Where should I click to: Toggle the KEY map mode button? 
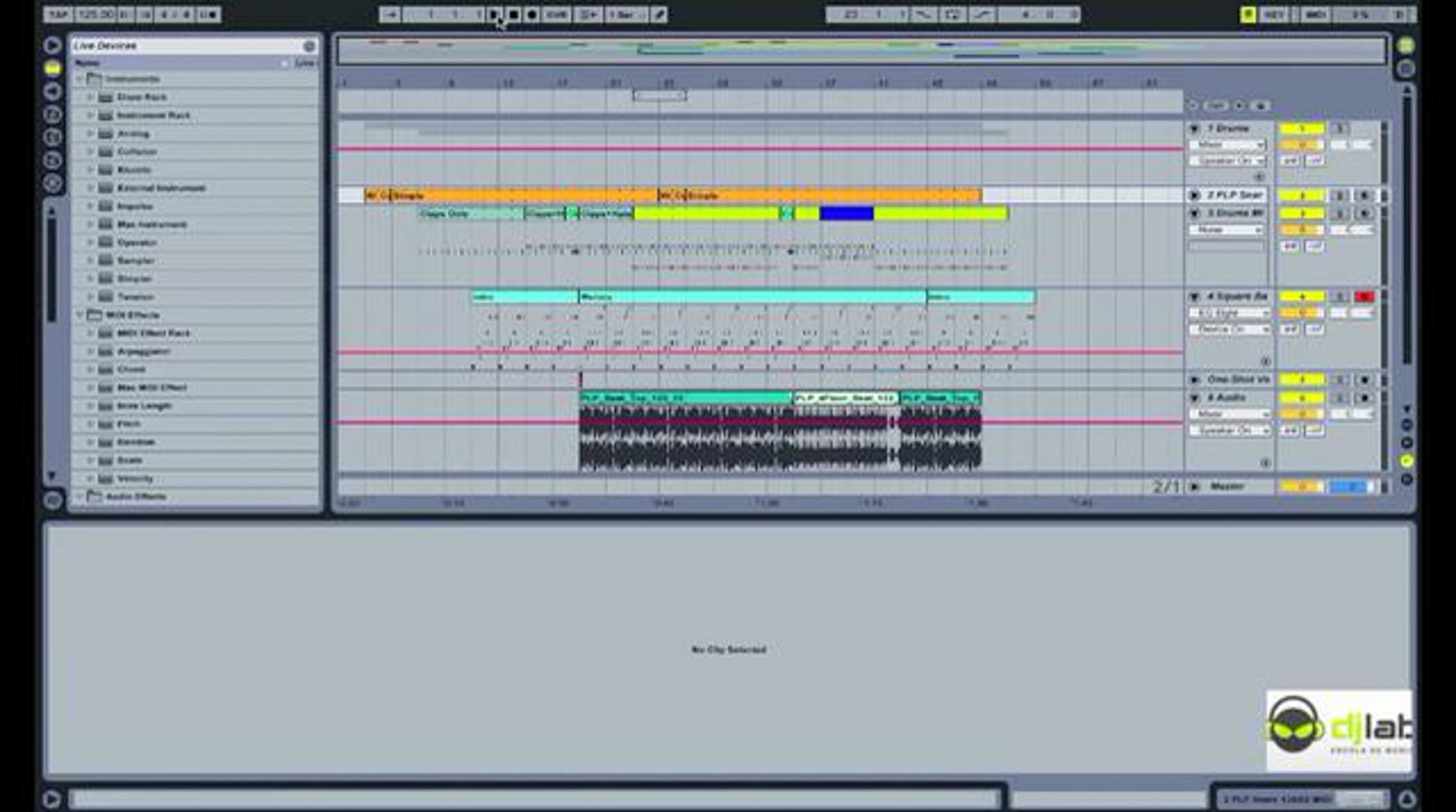tap(1273, 15)
